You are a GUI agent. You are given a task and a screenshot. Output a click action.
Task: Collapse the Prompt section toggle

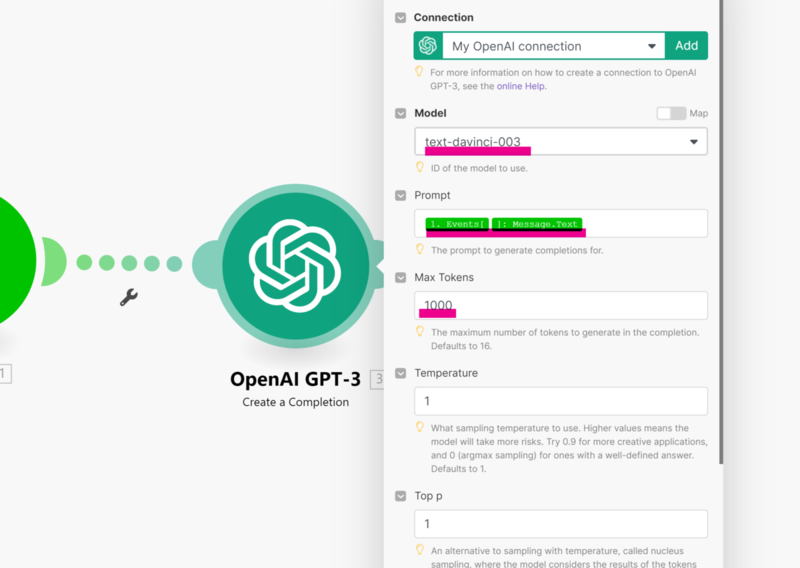[x=401, y=195]
